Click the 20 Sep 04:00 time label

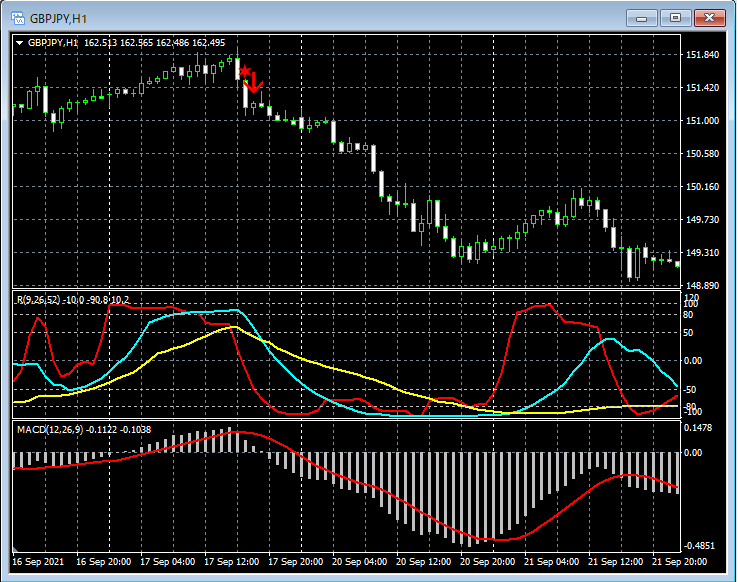pos(360,562)
